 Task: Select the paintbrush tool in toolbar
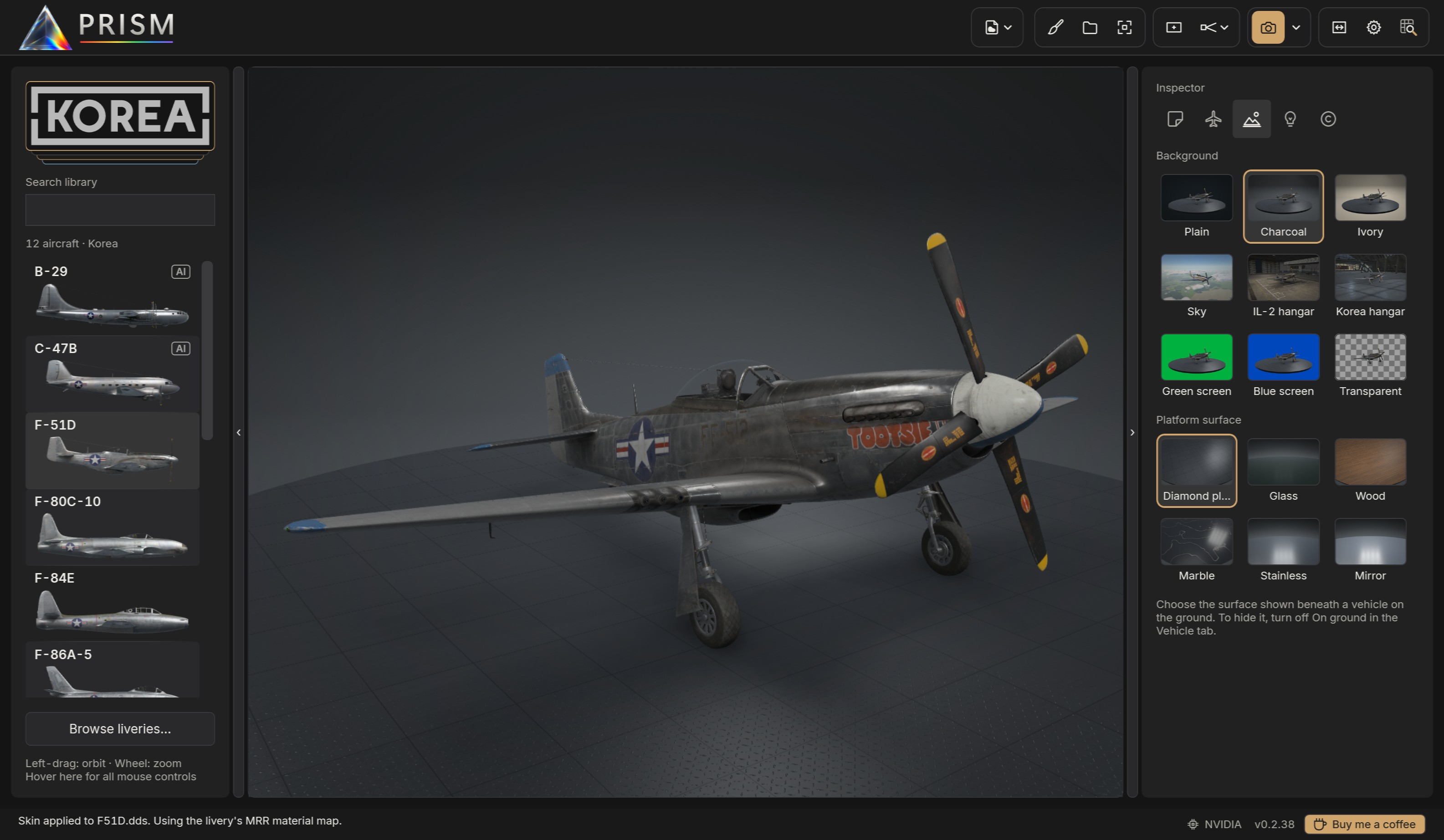(x=1055, y=27)
